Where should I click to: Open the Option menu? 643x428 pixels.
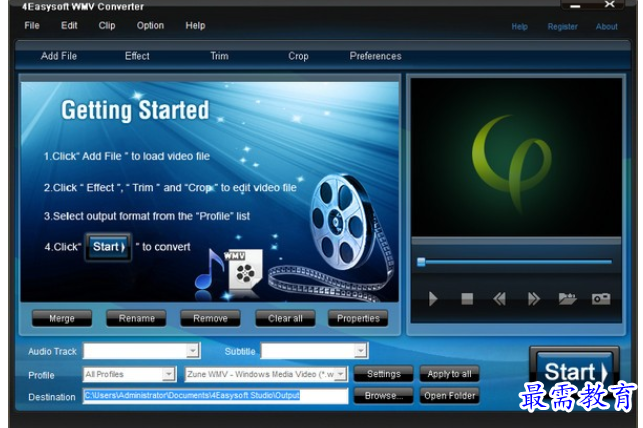[x=150, y=25]
